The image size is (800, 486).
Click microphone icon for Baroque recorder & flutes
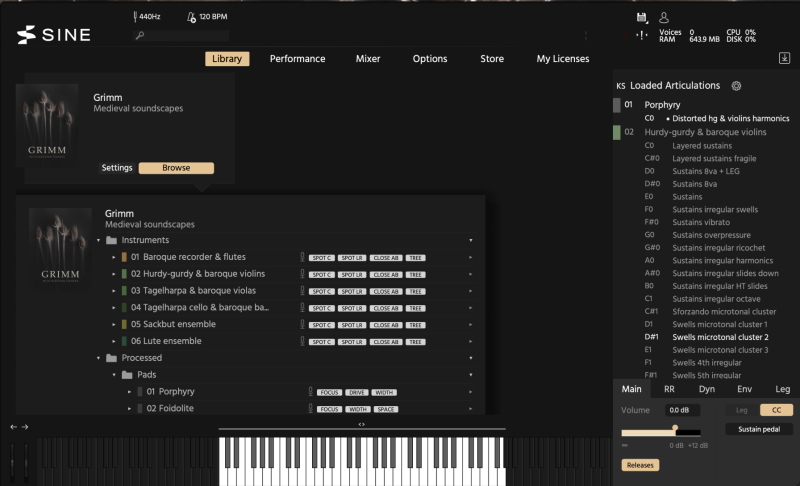(x=302, y=257)
